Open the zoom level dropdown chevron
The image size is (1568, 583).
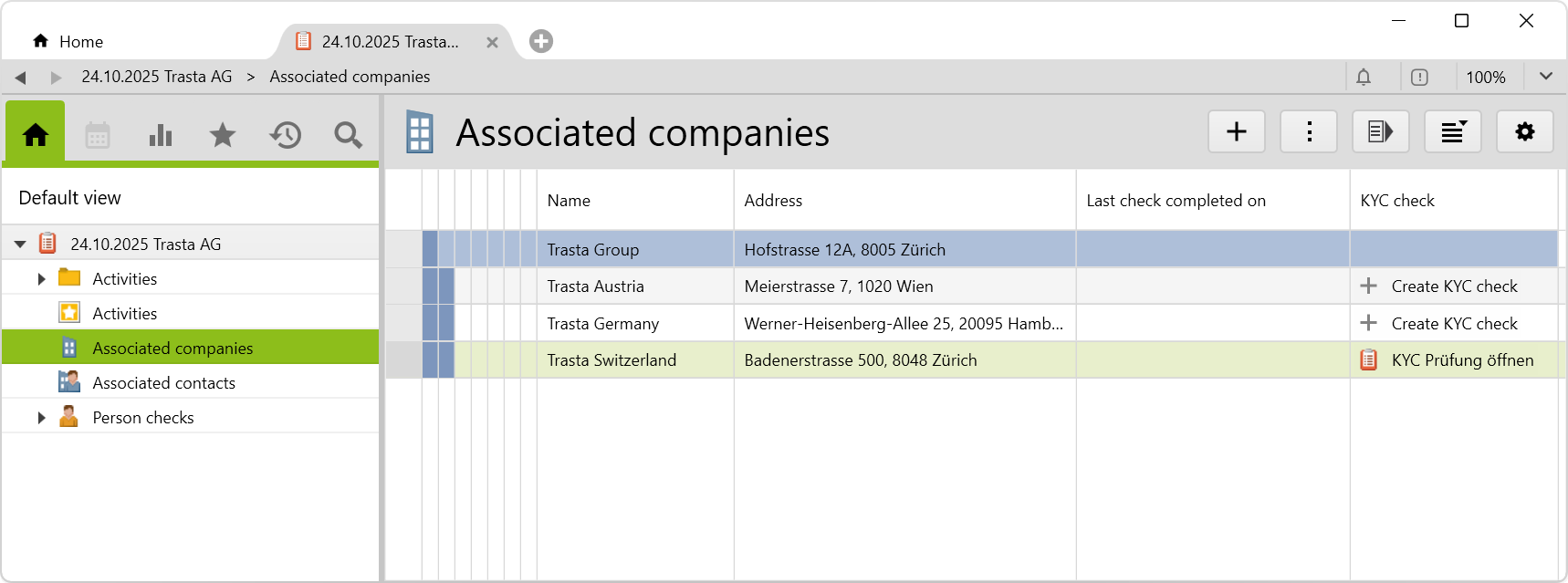point(1545,77)
